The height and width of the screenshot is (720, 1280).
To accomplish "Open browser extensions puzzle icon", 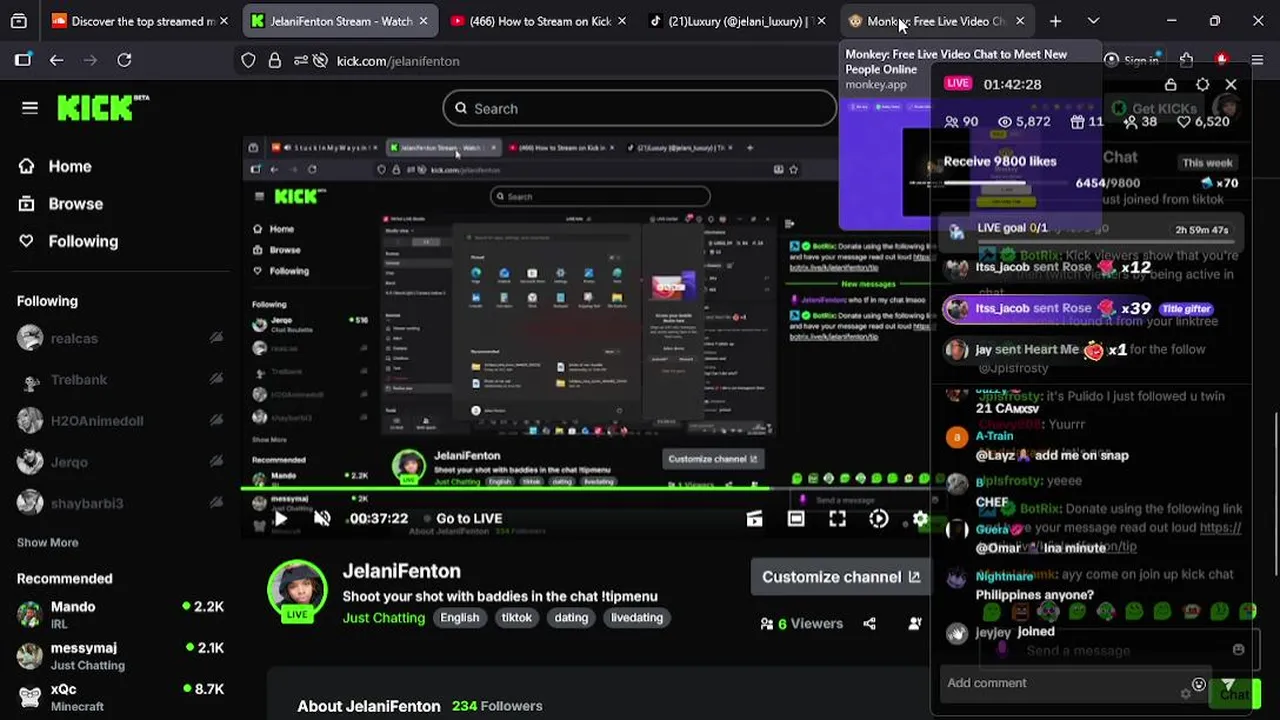I will (x=1186, y=61).
